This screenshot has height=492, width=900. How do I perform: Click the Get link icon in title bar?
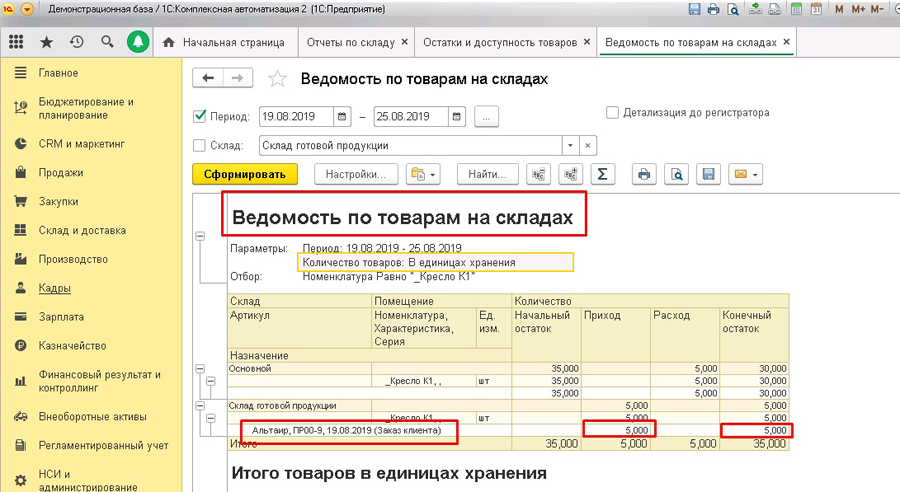pos(756,9)
